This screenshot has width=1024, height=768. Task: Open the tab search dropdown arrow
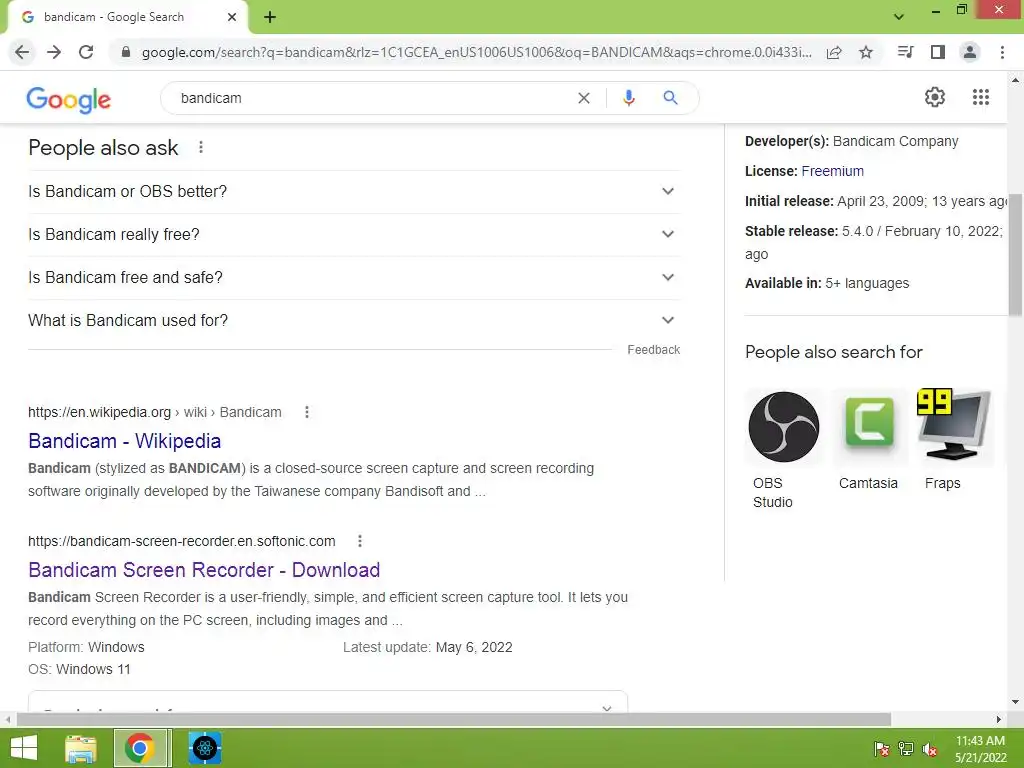point(899,17)
